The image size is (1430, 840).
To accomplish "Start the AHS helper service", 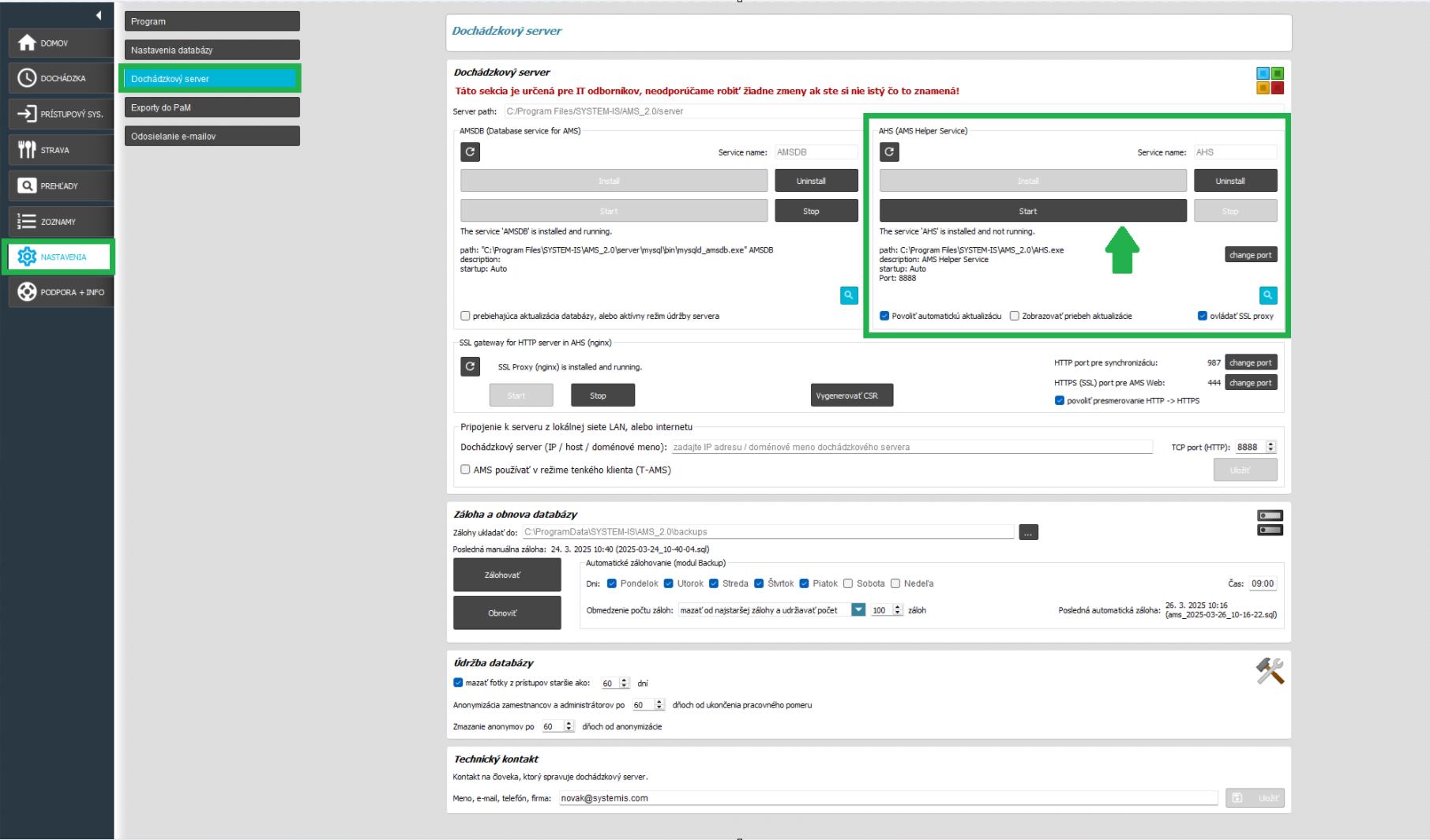I will tap(1032, 211).
